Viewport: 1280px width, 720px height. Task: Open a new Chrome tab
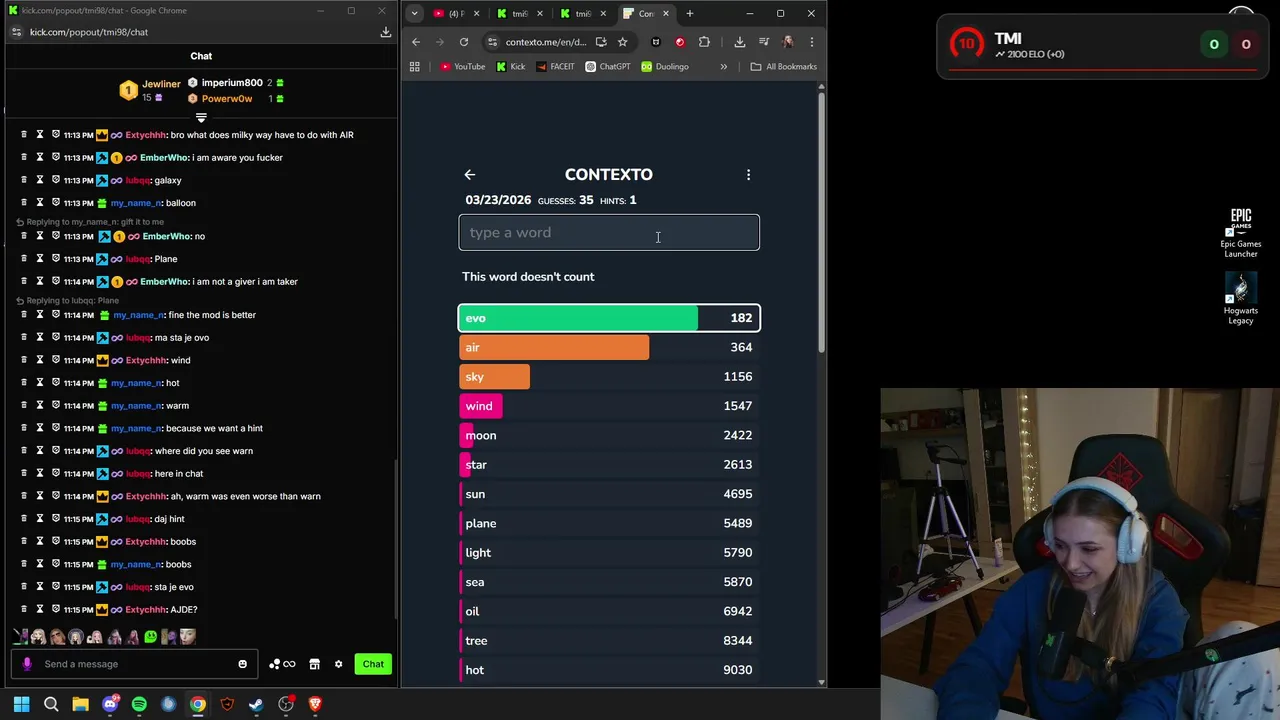click(689, 14)
